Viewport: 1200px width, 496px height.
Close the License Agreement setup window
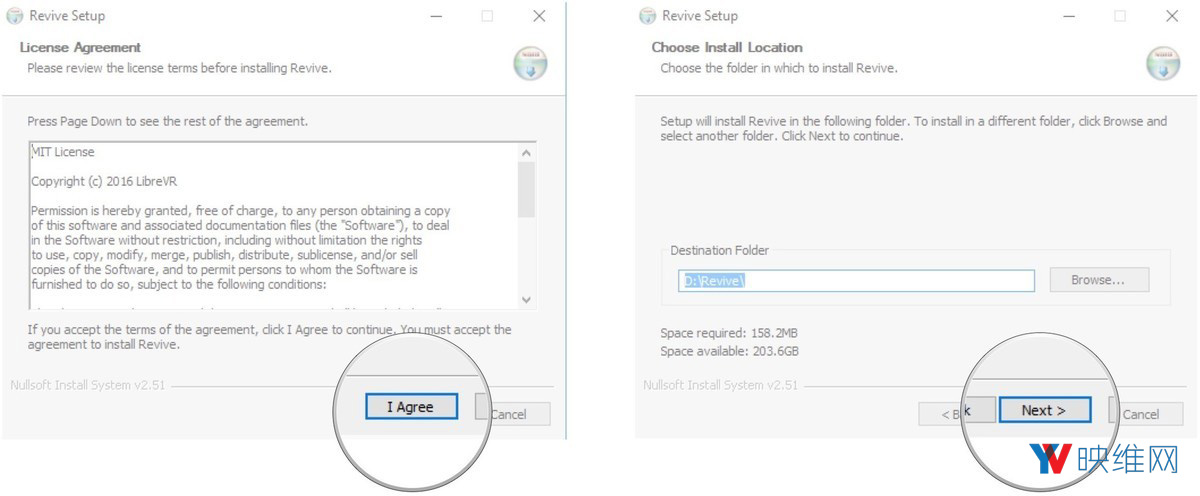click(539, 16)
